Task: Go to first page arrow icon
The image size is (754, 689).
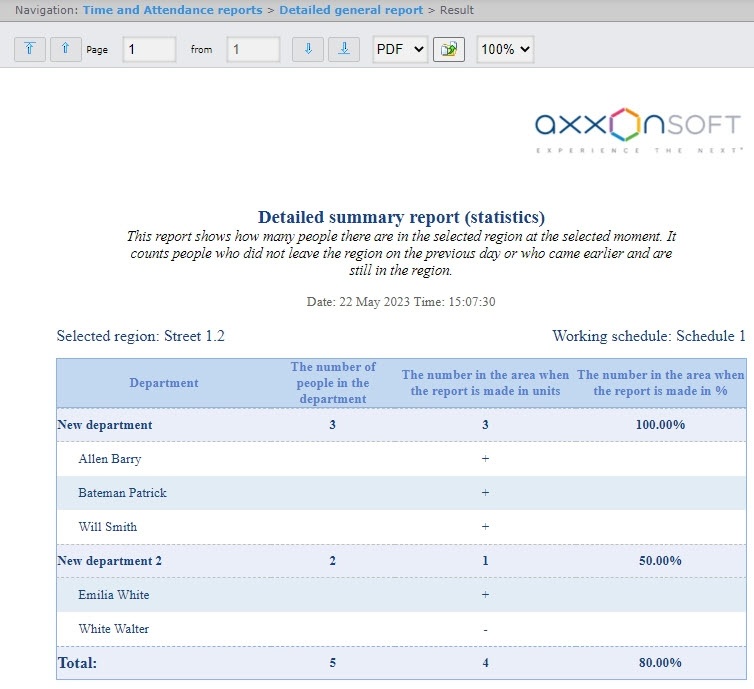Action: point(30,49)
